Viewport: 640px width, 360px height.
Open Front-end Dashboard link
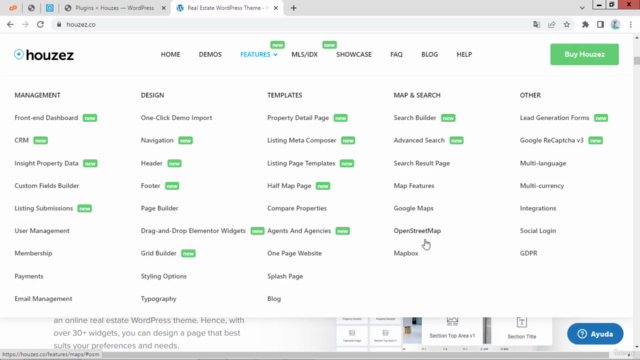tap(46, 118)
